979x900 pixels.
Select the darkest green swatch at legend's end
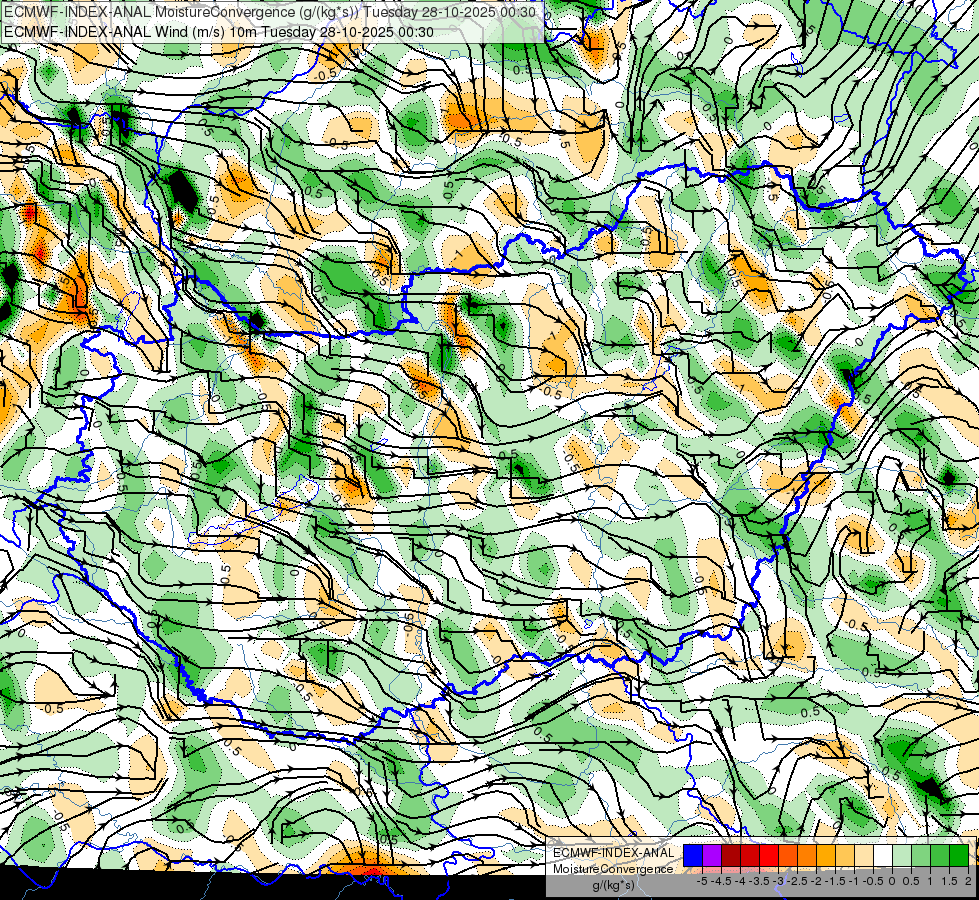tap(959, 856)
